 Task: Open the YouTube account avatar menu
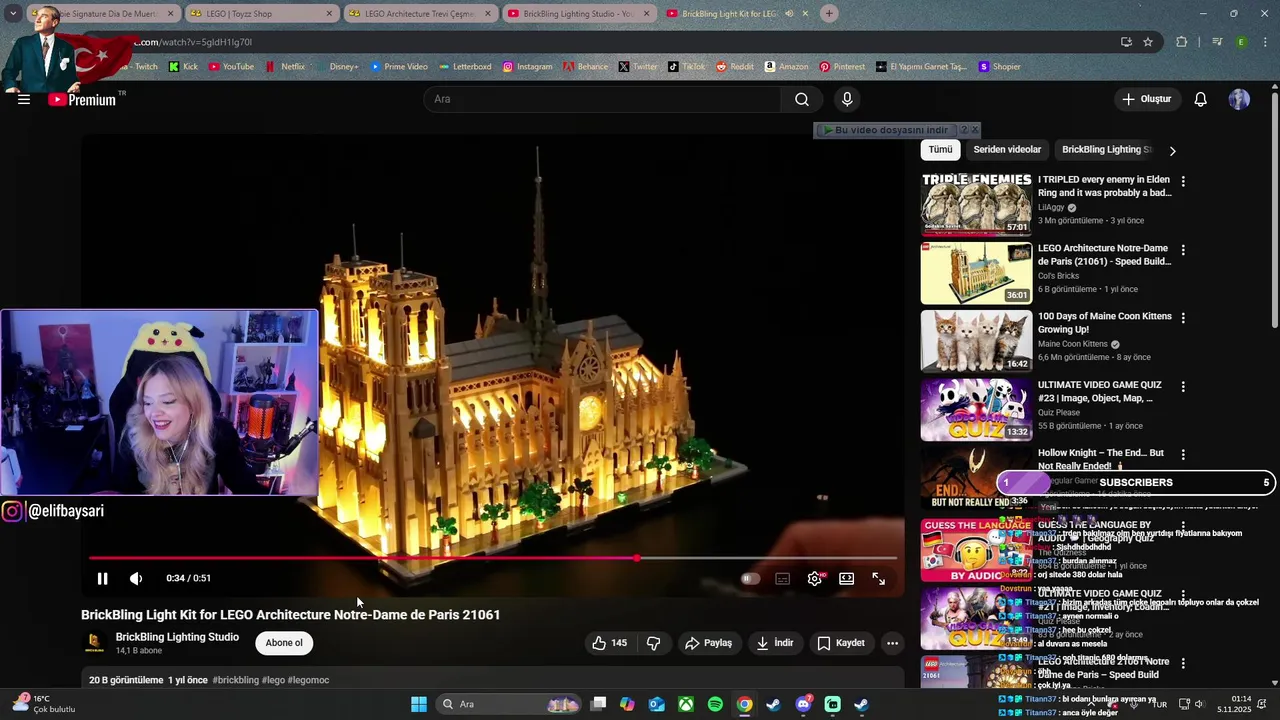click(x=1239, y=99)
